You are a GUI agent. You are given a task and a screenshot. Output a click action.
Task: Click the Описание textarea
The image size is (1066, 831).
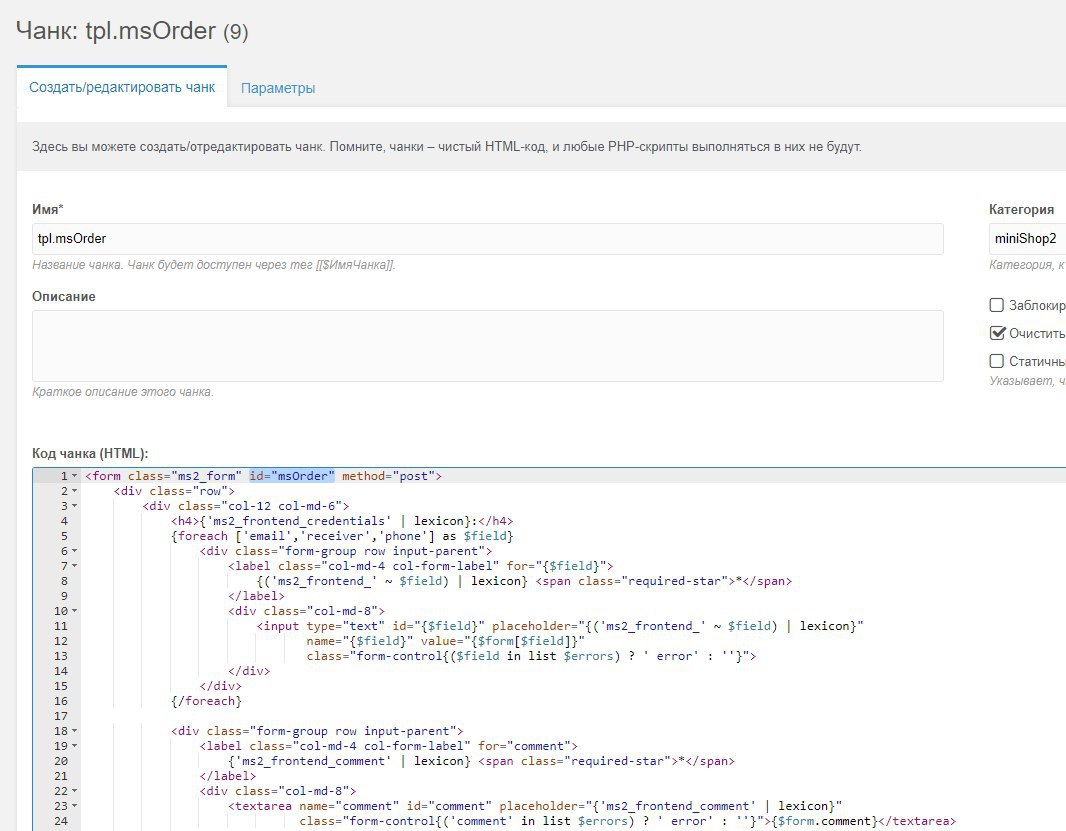click(487, 346)
